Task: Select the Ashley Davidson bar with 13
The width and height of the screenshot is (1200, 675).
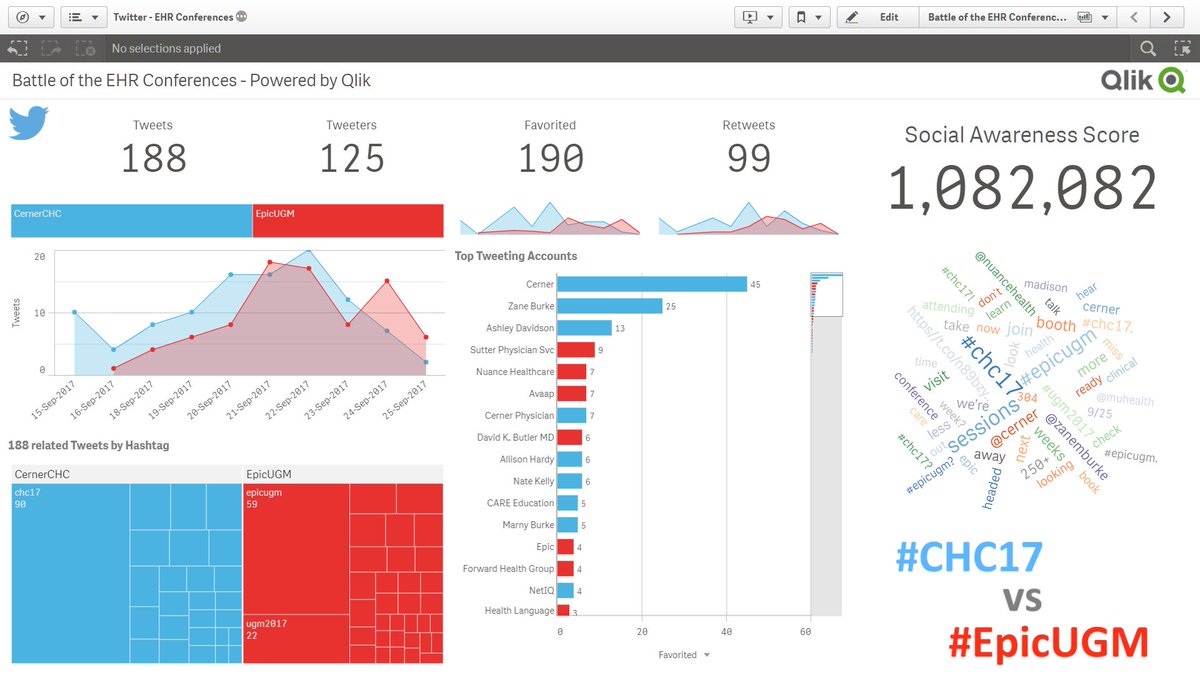Action: pyautogui.click(x=584, y=328)
